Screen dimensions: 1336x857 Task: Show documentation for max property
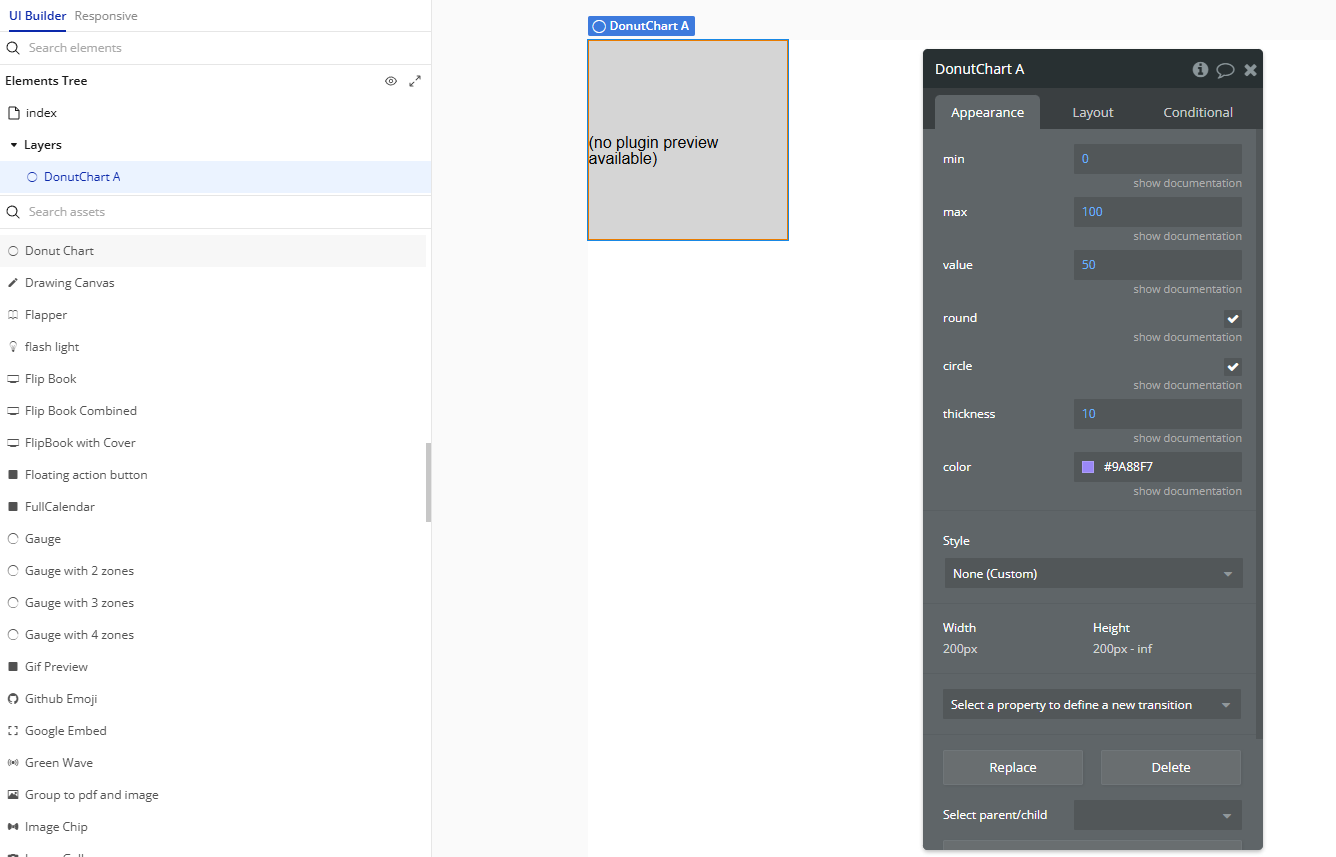(1187, 236)
